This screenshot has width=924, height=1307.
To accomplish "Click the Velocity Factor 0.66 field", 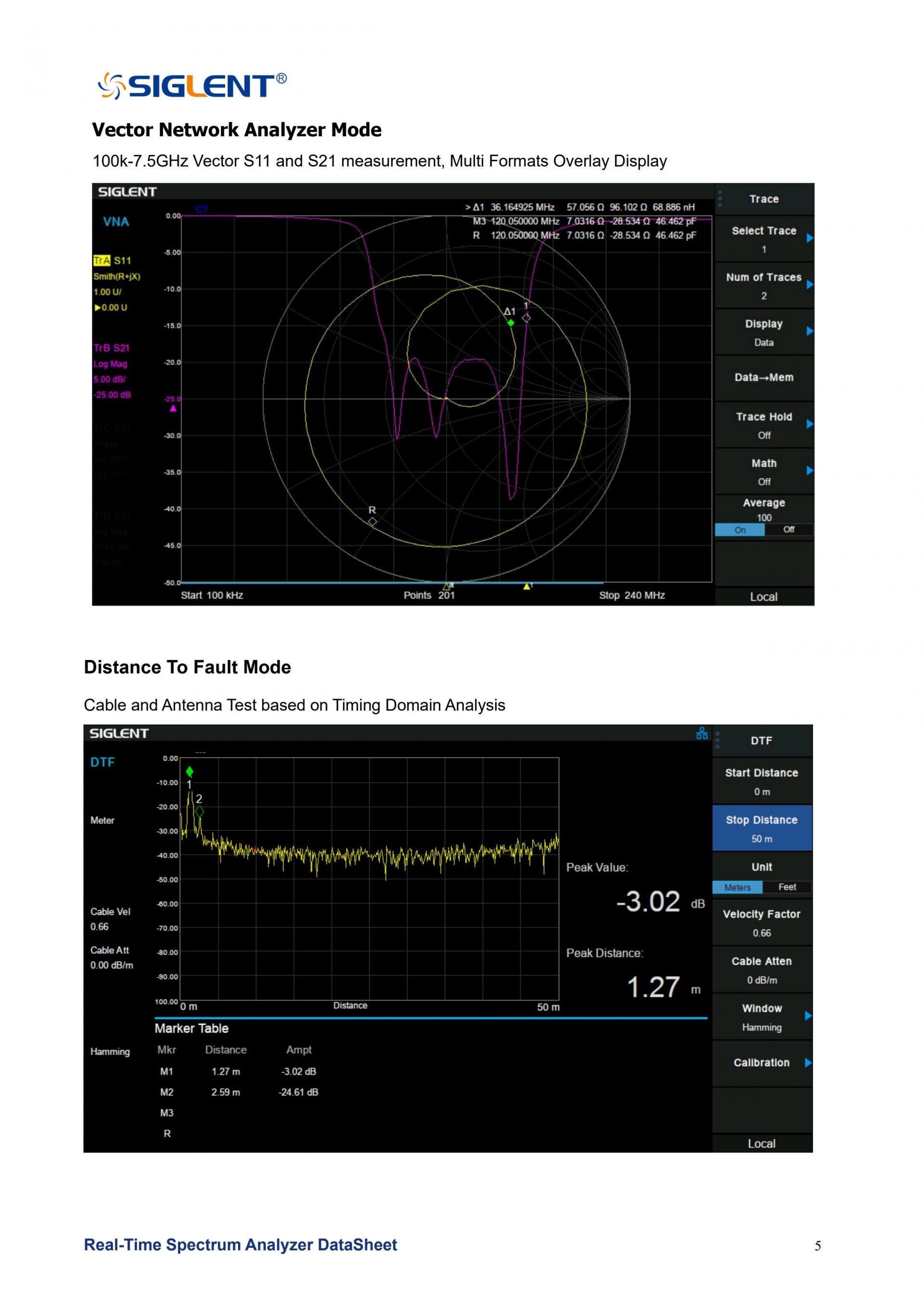I will pyautogui.click(x=761, y=922).
